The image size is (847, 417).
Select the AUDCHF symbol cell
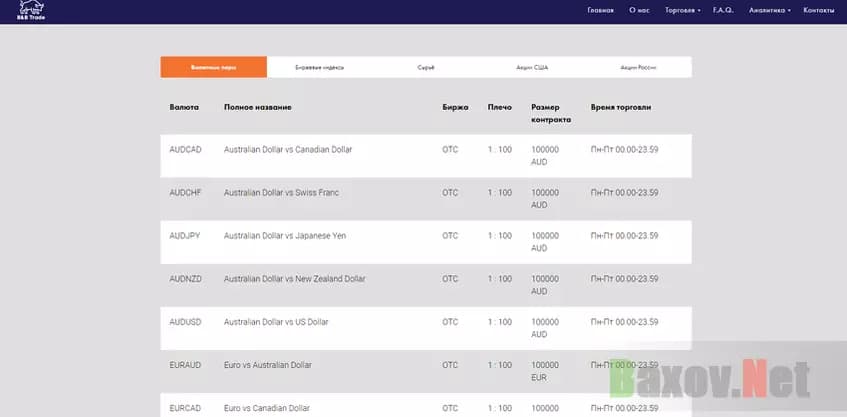coord(186,193)
